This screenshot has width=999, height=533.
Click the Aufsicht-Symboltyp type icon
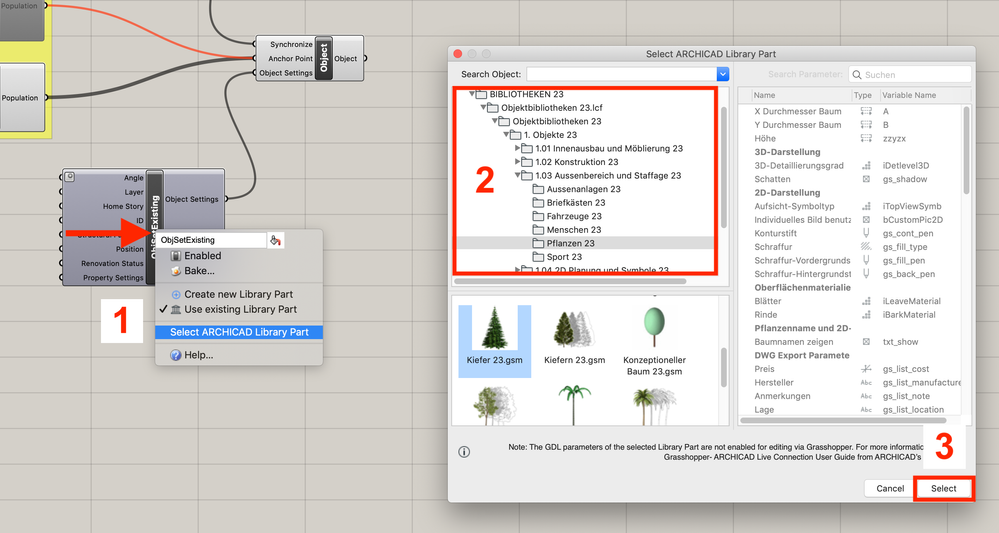[x=866, y=206]
